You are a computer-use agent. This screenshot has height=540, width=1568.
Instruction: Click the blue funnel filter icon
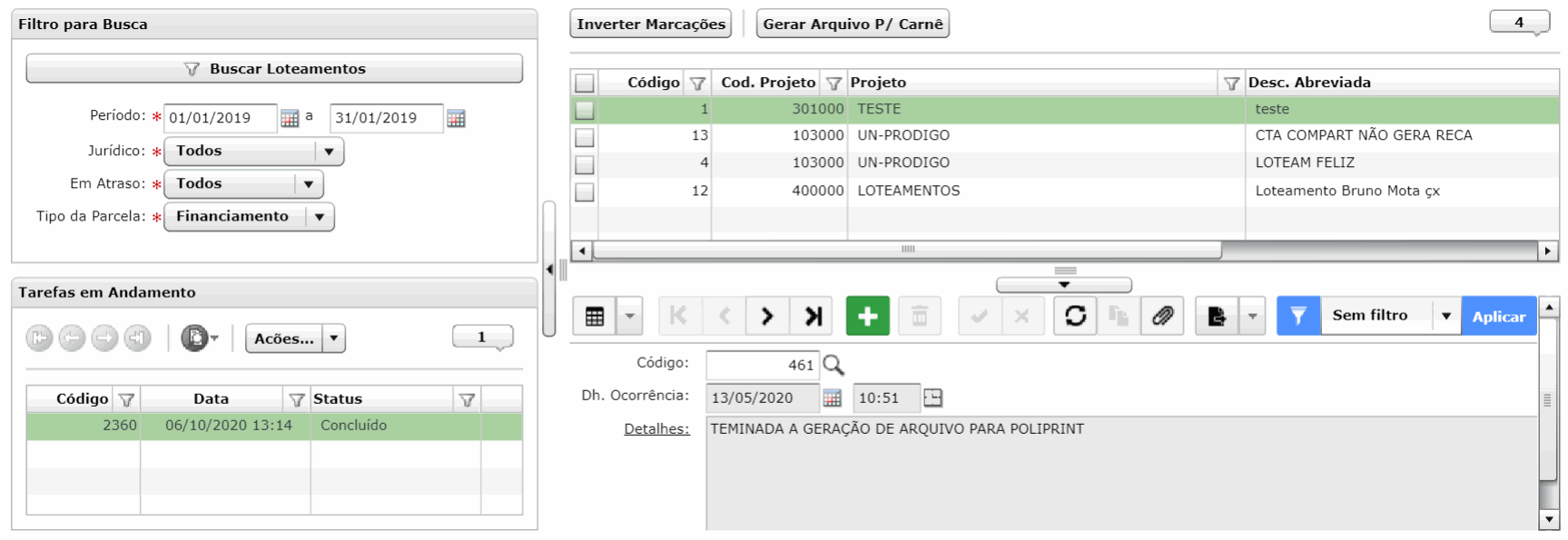tap(1298, 316)
